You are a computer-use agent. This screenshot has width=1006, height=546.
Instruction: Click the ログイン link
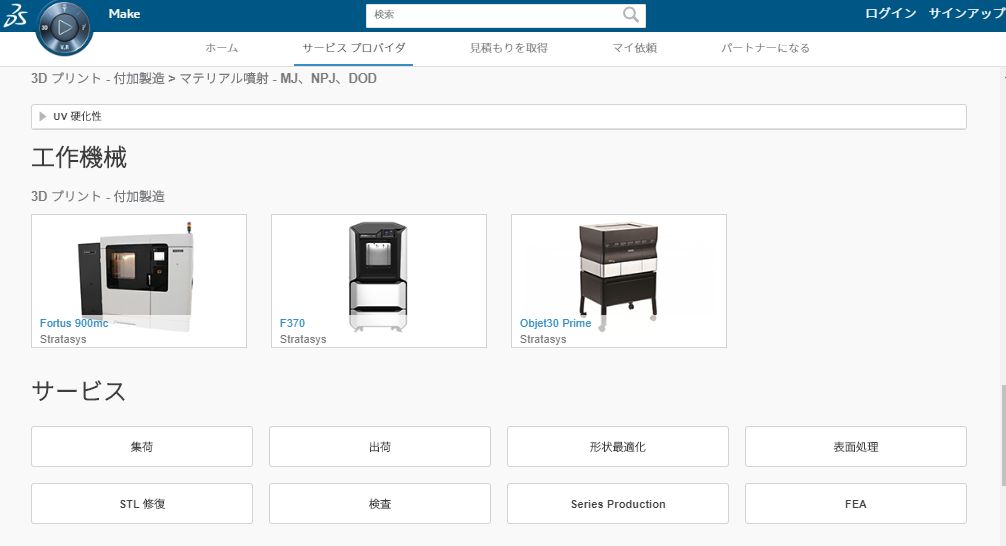pyautogui.click(x=891, y=13)
